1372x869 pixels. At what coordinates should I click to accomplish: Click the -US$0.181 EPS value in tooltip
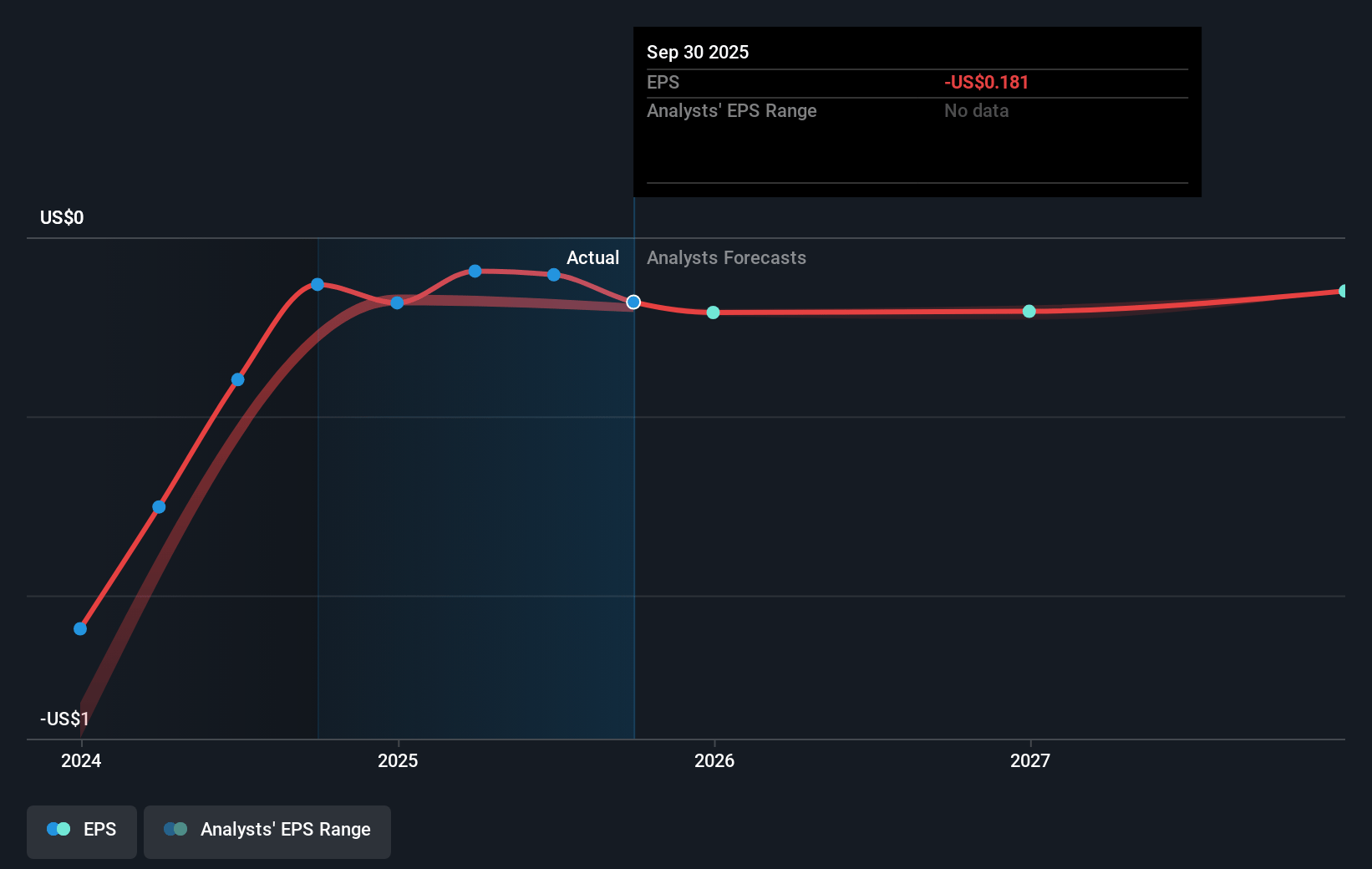coord(986,83)
